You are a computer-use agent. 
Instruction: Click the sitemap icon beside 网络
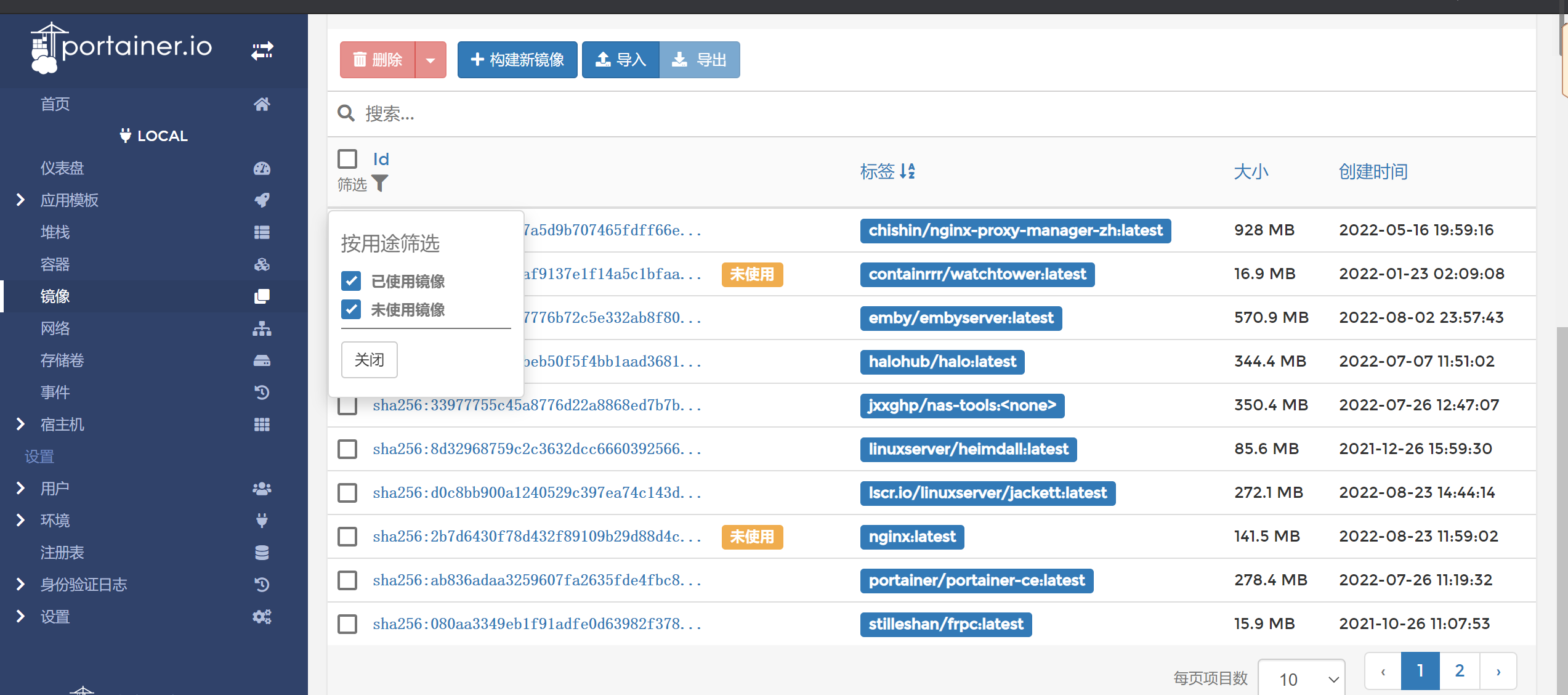point(262,328)
